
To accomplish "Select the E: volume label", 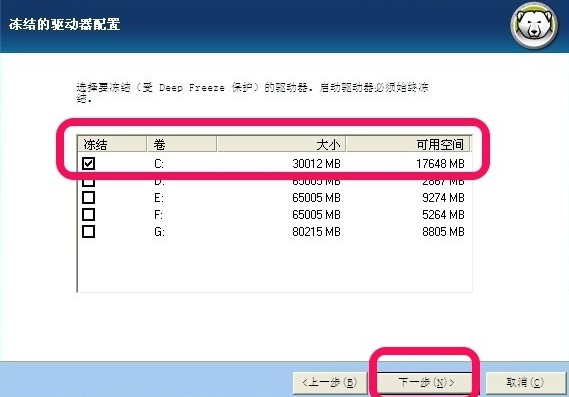I will pyautogui.click(x=159, y=198).
